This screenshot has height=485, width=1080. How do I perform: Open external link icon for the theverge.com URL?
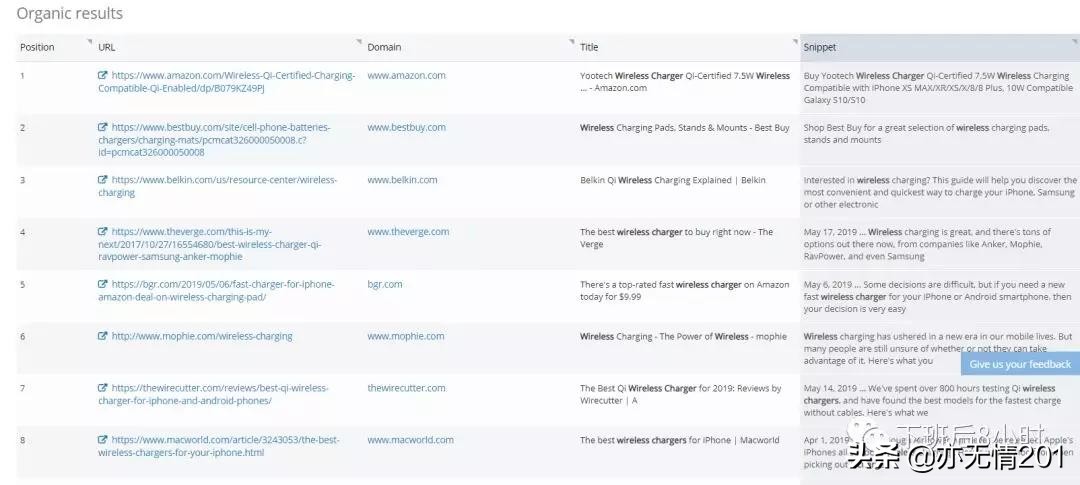[x=103, y=232]
